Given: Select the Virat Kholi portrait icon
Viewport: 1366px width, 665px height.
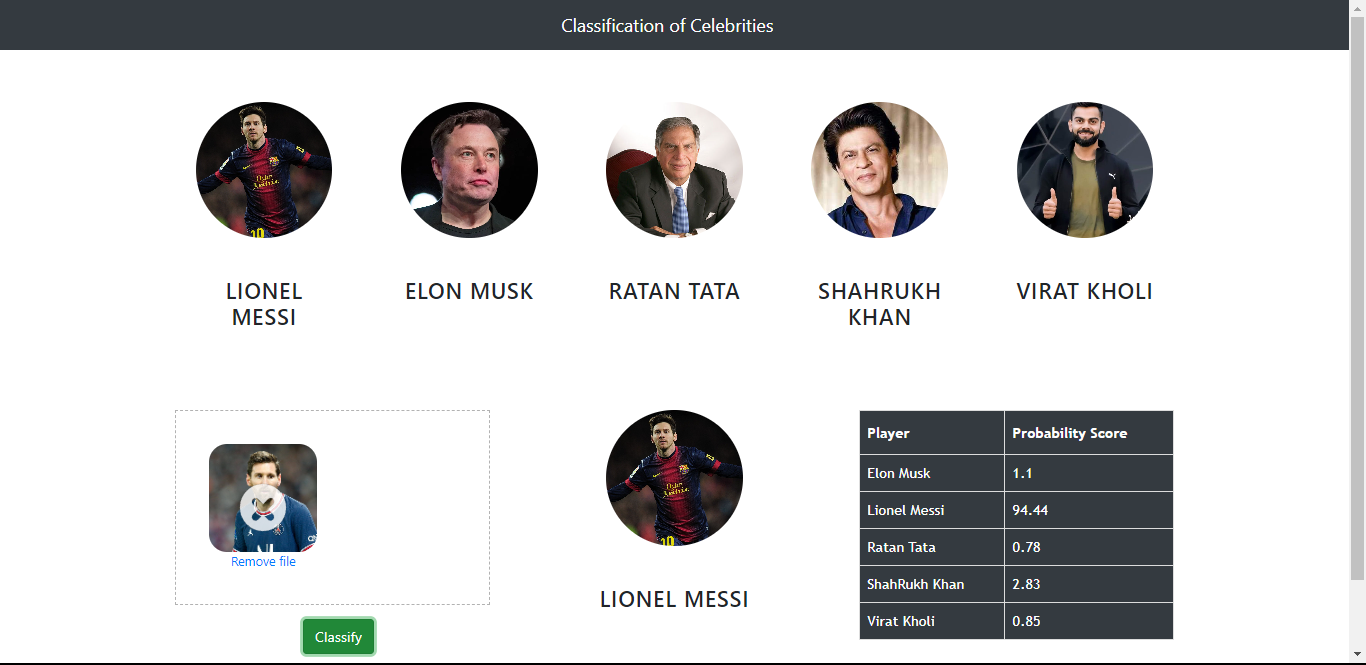Looking at the screenshot, I should (1084, 170).
